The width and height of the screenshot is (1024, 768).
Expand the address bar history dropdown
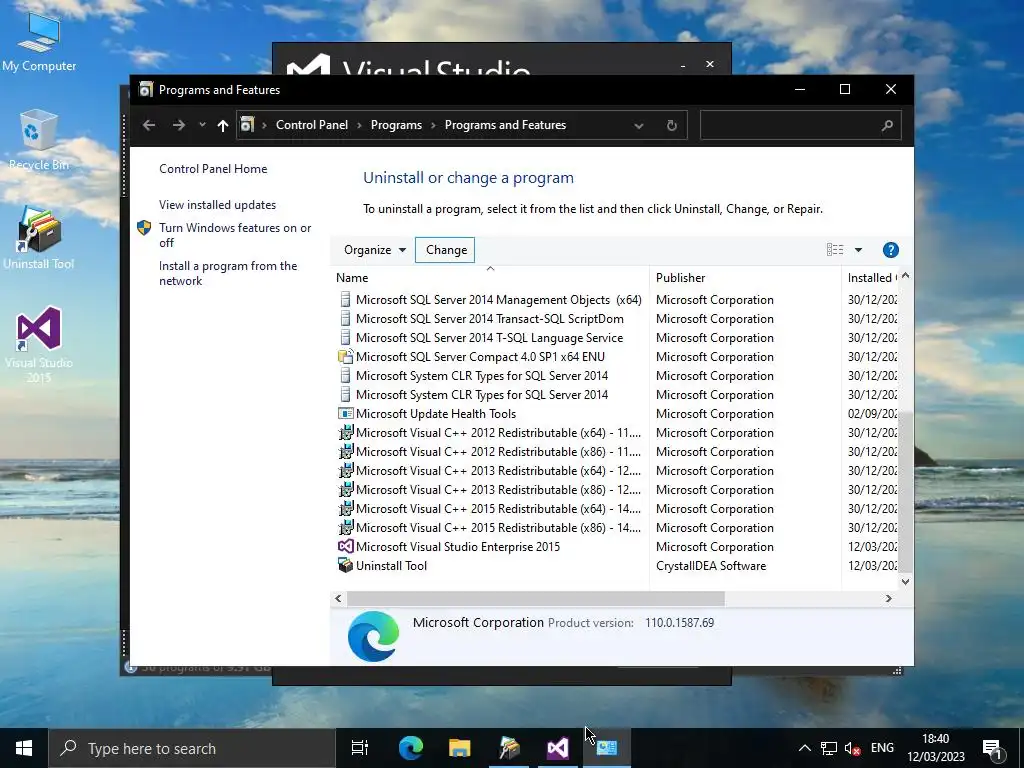point(639,125)
